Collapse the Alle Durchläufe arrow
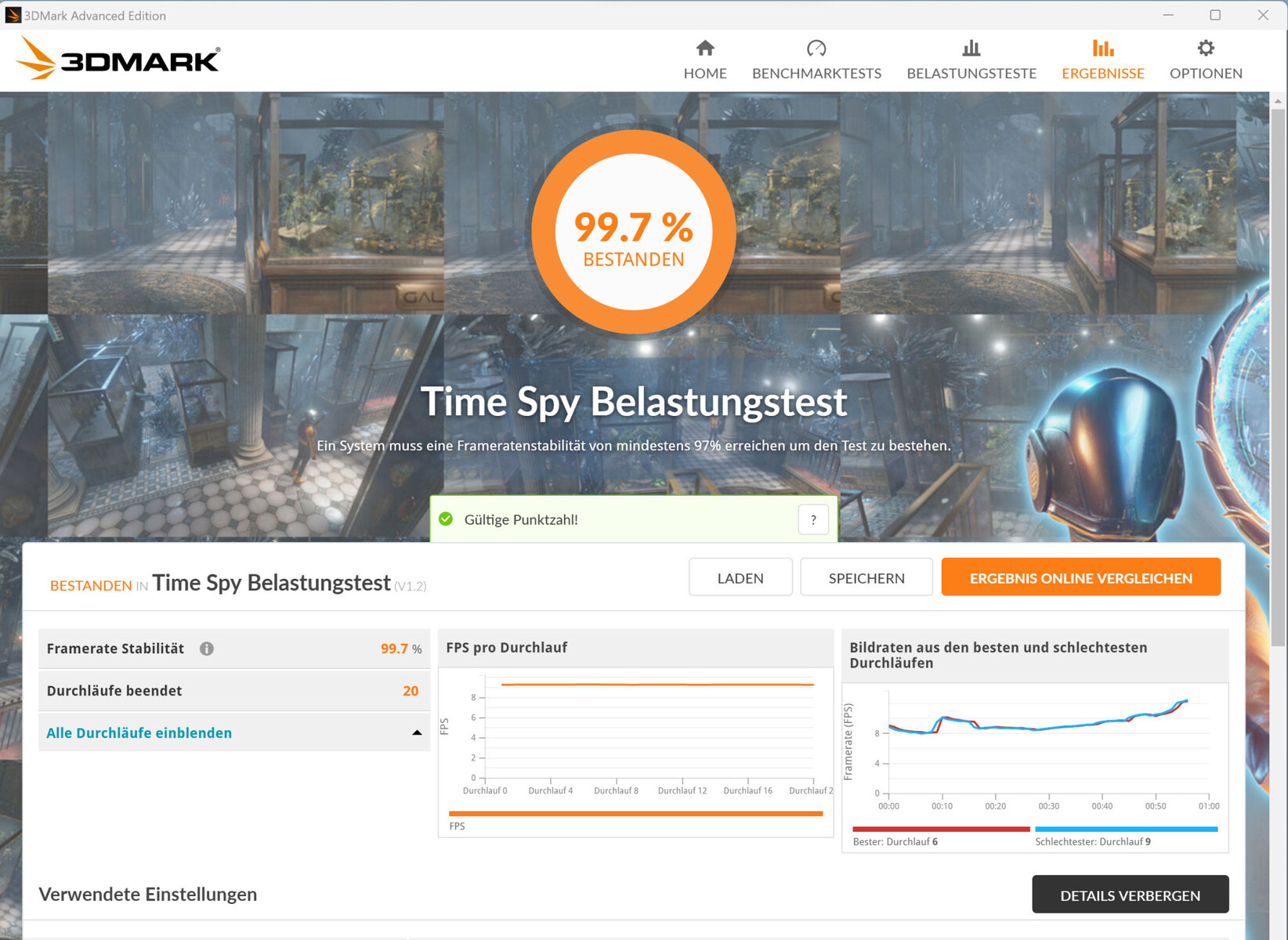Image resolution: width=1288 pixels, height=940 pixels. [417, 732]
